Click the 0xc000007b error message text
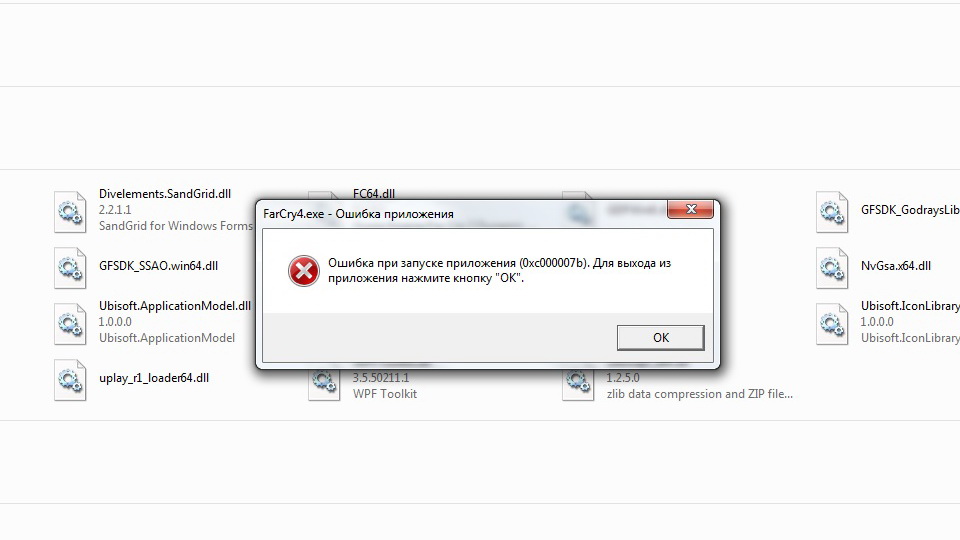The height and width of the screenshot is (540, 960). point(499,270)
